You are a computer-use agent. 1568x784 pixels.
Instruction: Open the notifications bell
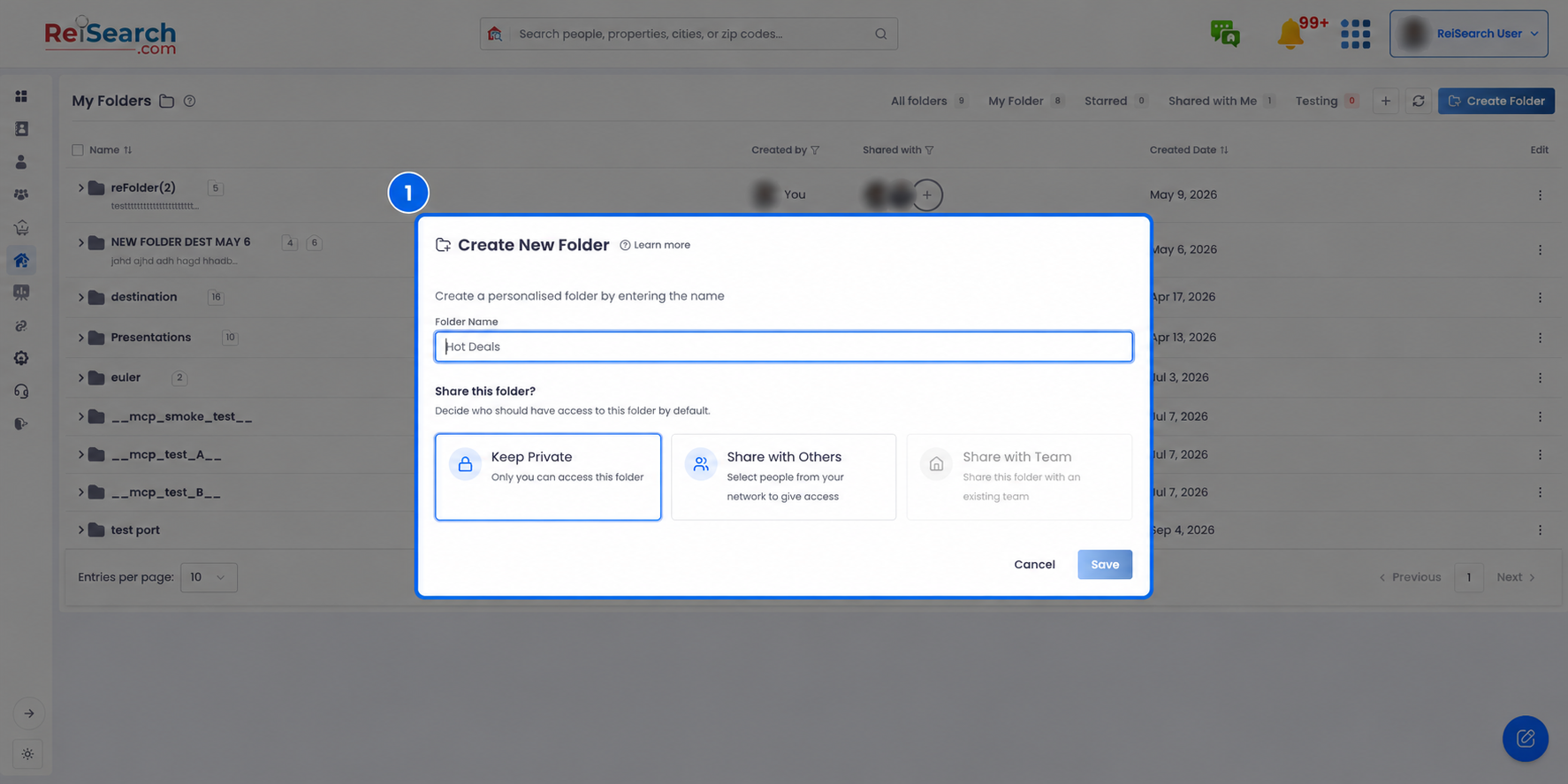(x=1290, y=34)
